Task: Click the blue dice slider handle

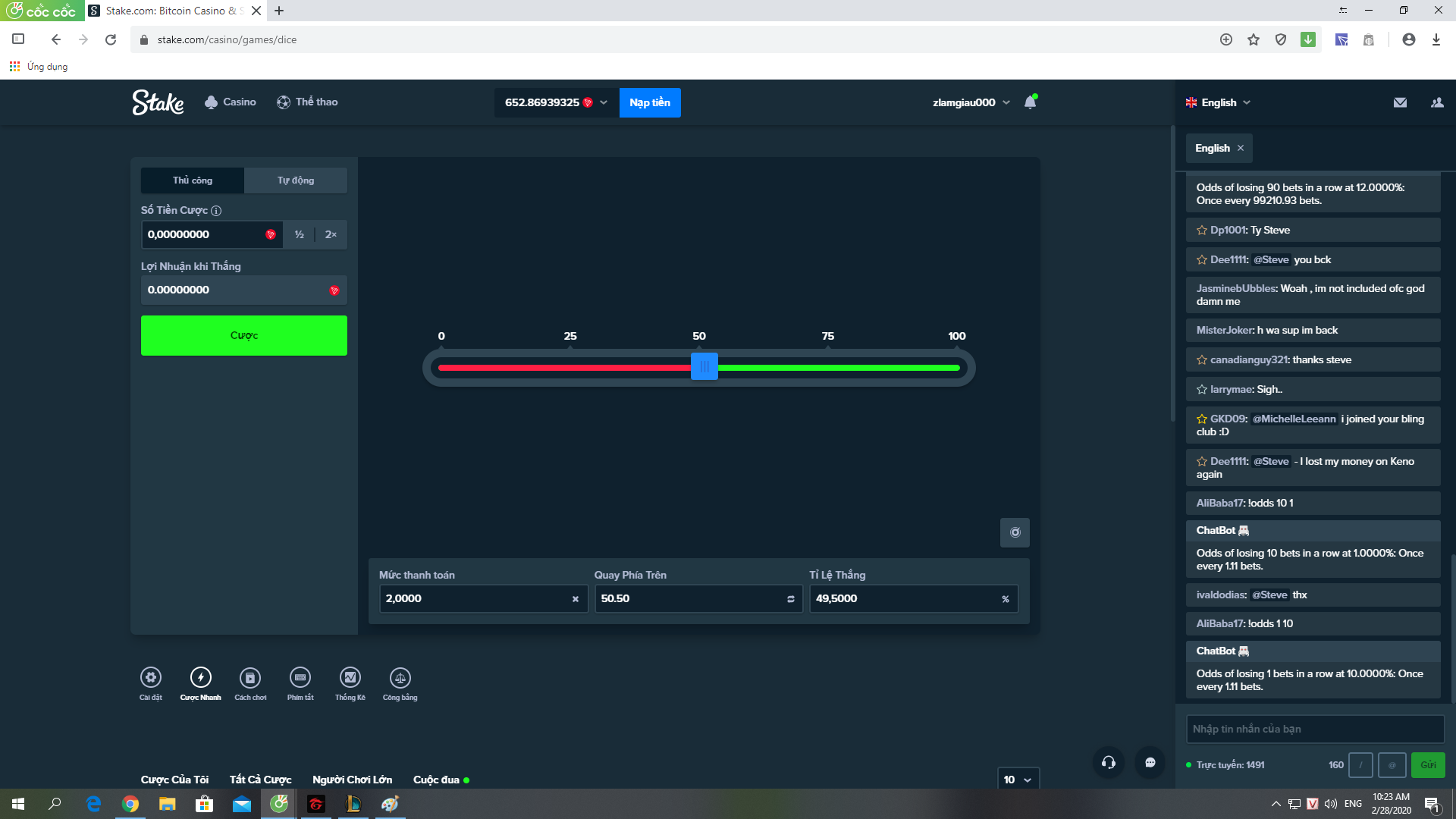Action: [x=704, y=367]
